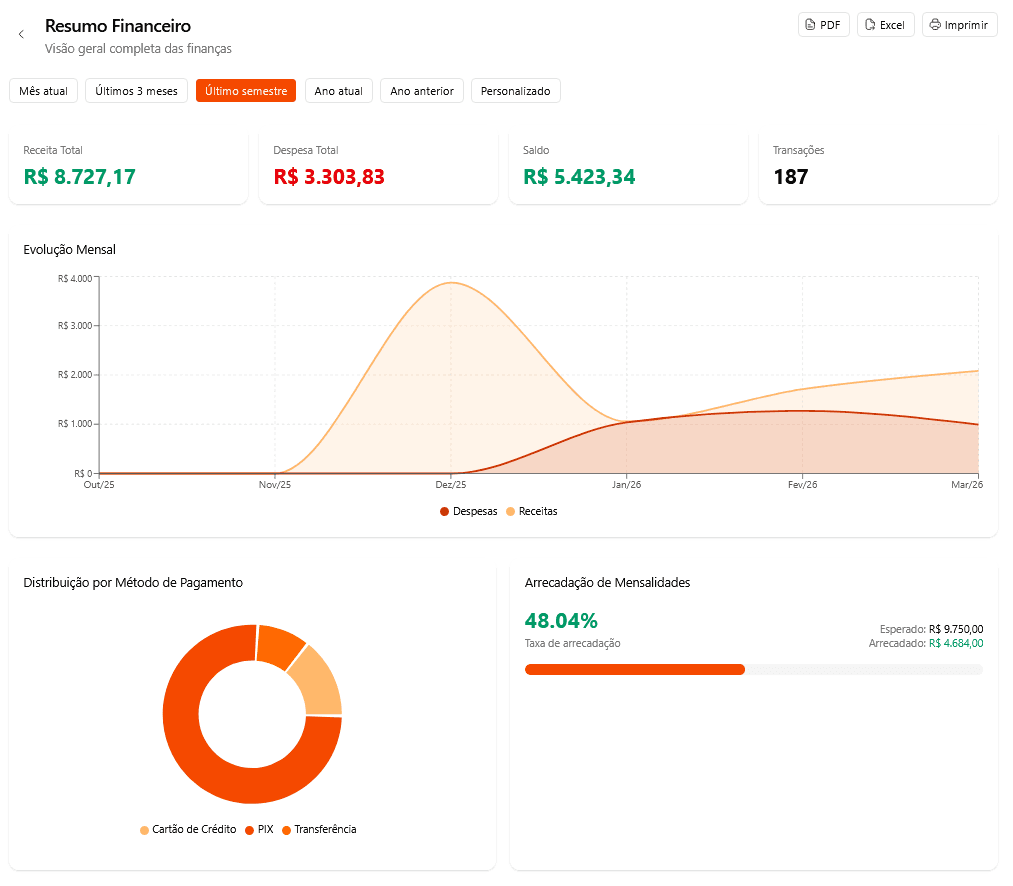Screen dimensions: 1013x886
Task: Click the back arrow icon
Action: tap(21, 34)
